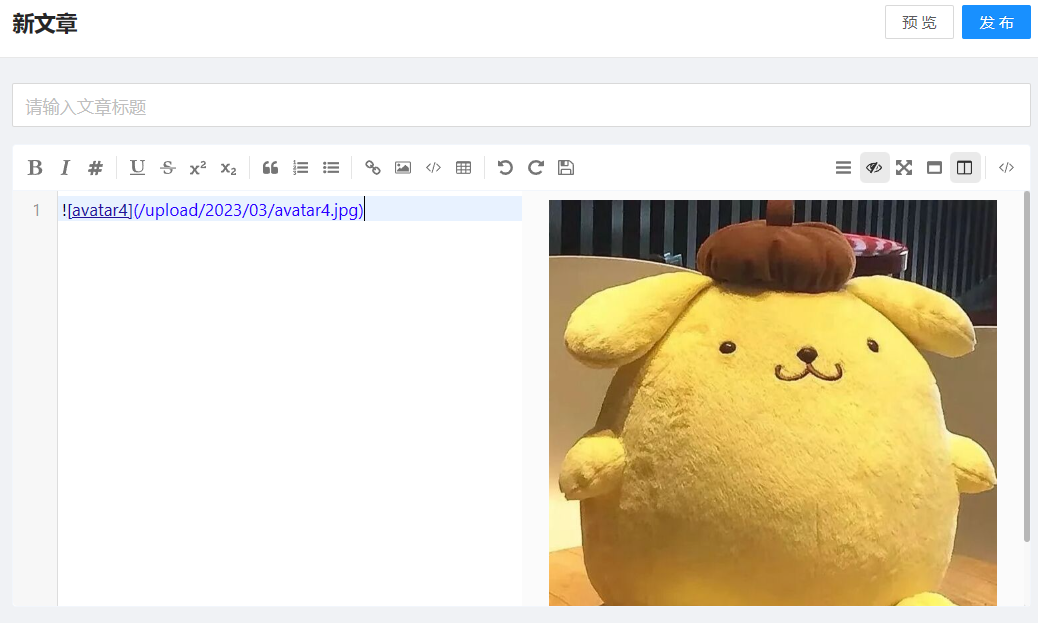Switch to single-pane reading mode
The width and height of the screenshot is (1038, 623).
pos(934,168)
